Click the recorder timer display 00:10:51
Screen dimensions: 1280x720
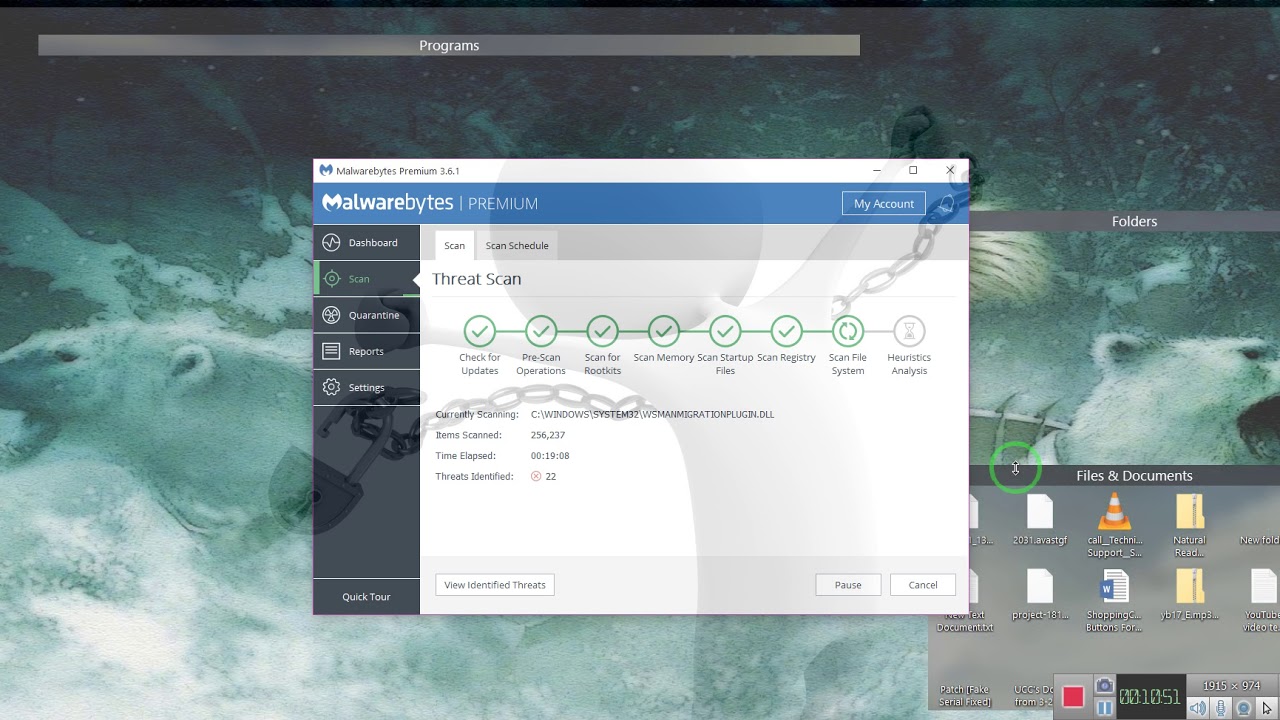click(x=1149, y=697)
